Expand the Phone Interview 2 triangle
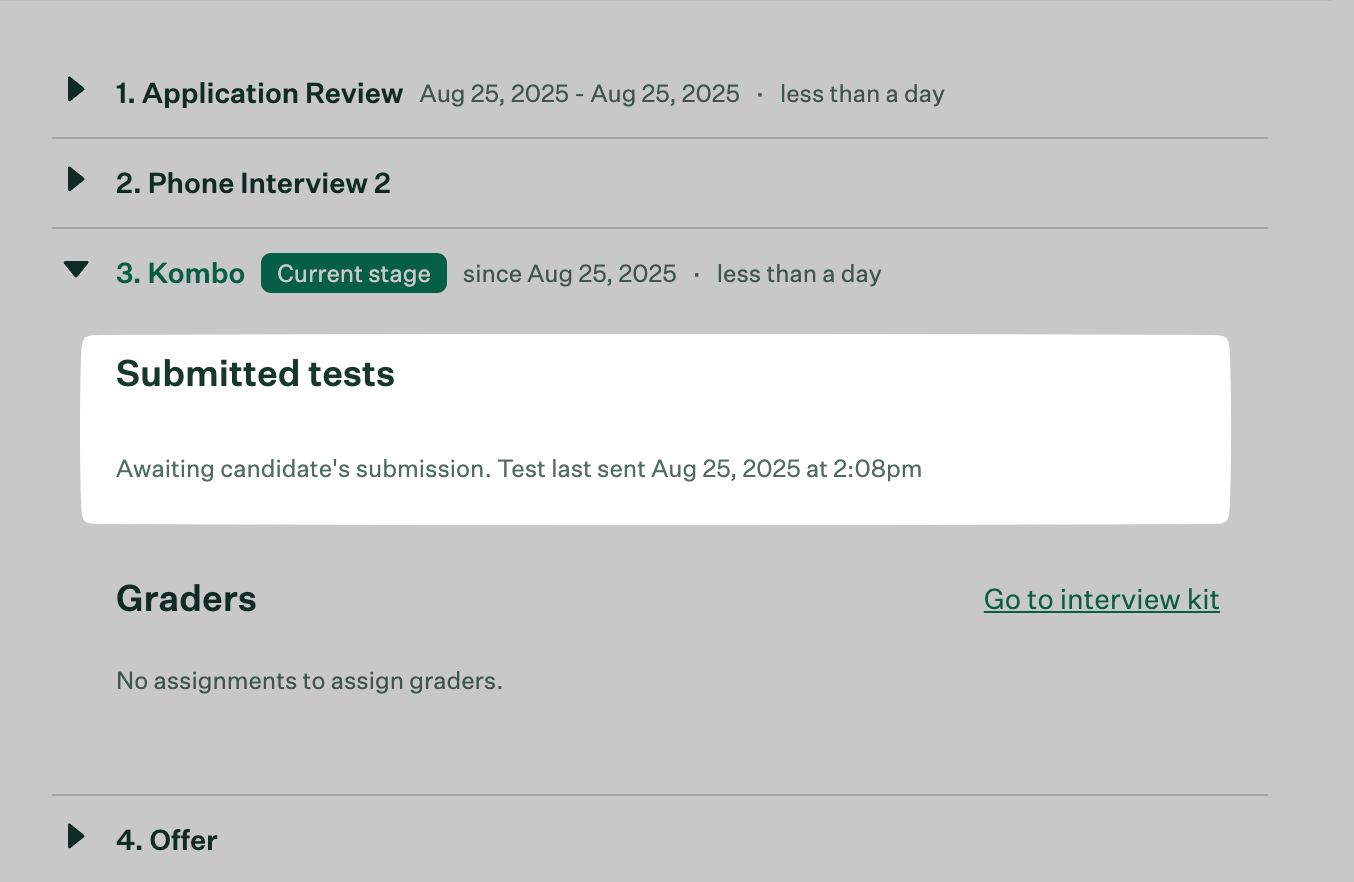The image size is (1354, 882). 76,180
